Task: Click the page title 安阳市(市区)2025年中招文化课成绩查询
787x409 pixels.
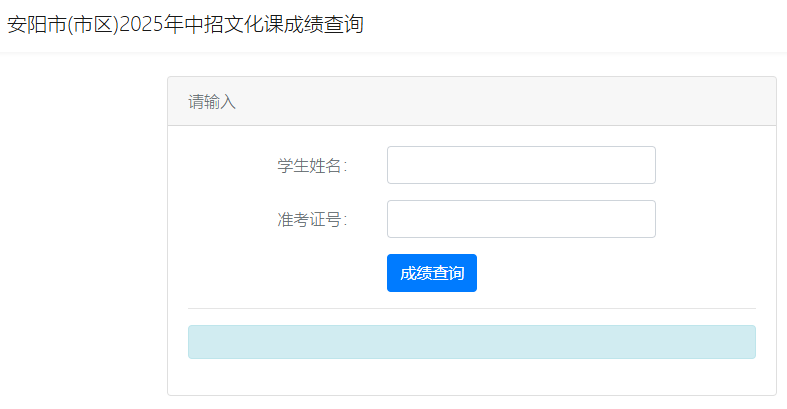Action: (185, 24)
